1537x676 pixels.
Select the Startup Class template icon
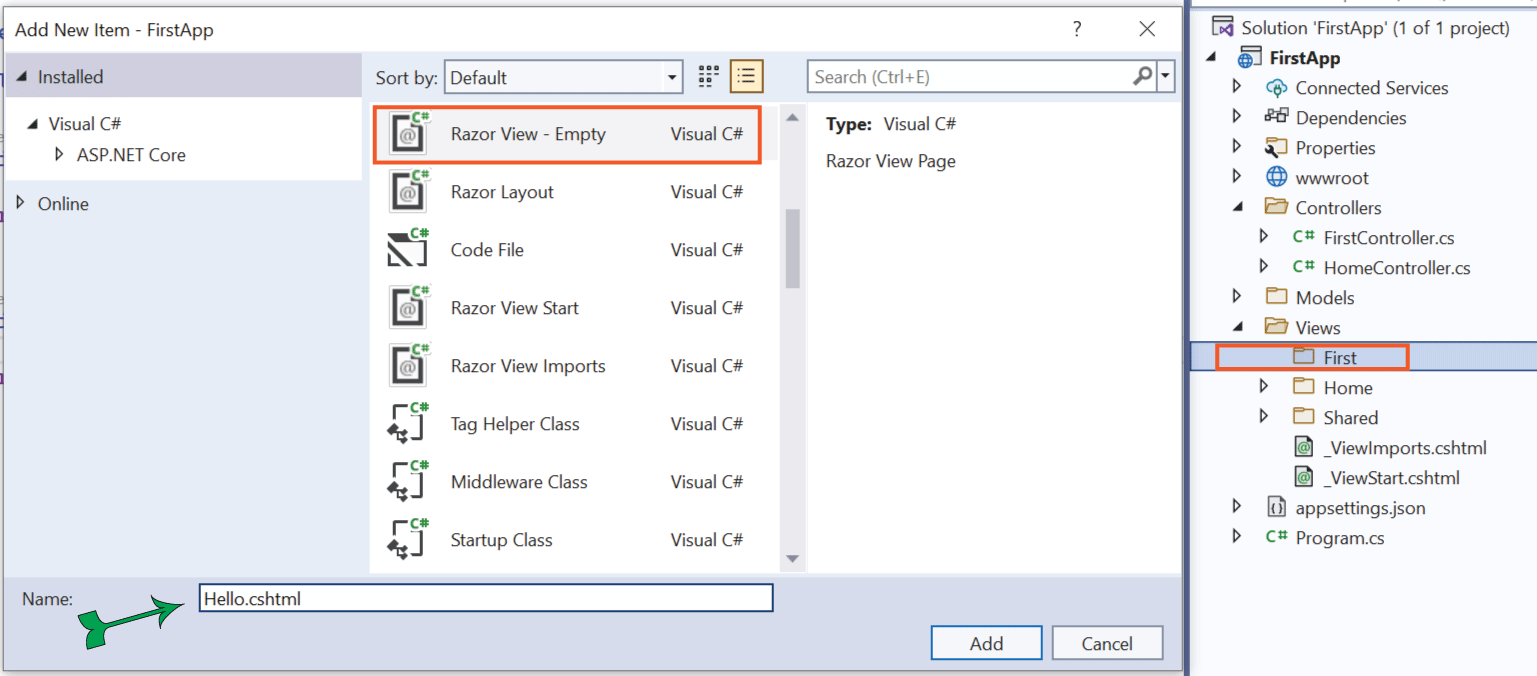[408, 540]
